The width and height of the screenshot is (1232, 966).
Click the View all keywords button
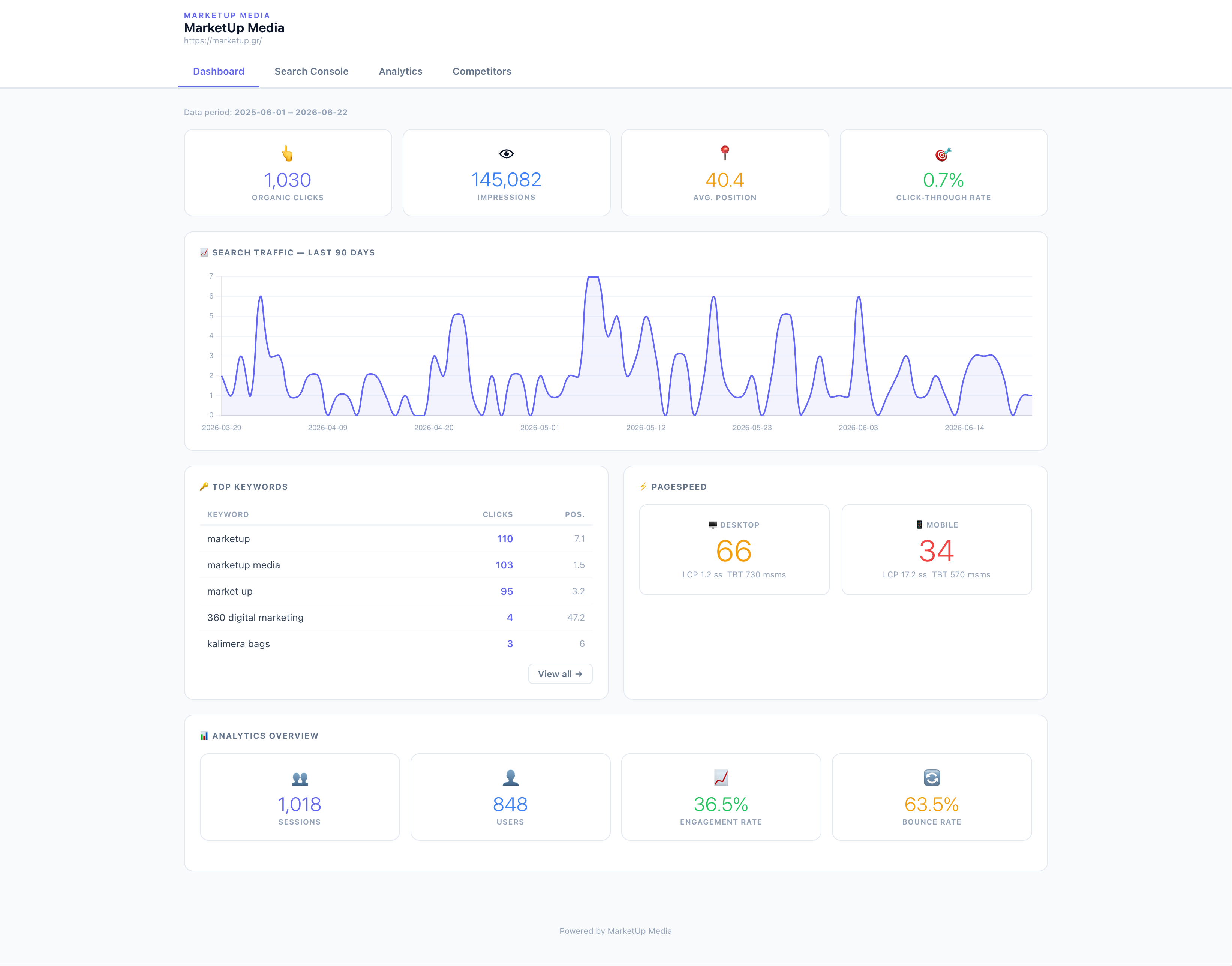pyautogui.click(x=560, y=674)
